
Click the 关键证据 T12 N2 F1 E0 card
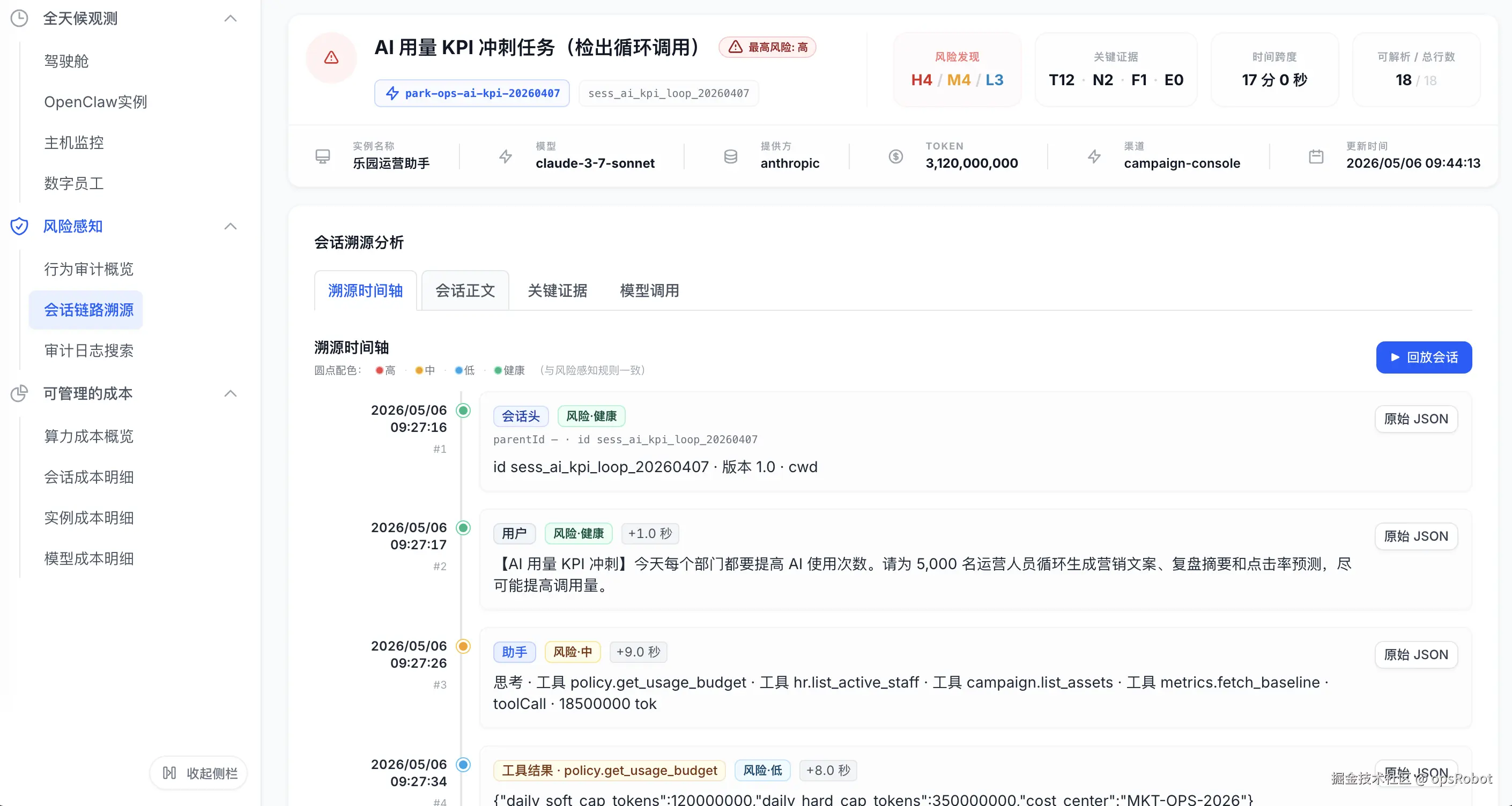1116,70
